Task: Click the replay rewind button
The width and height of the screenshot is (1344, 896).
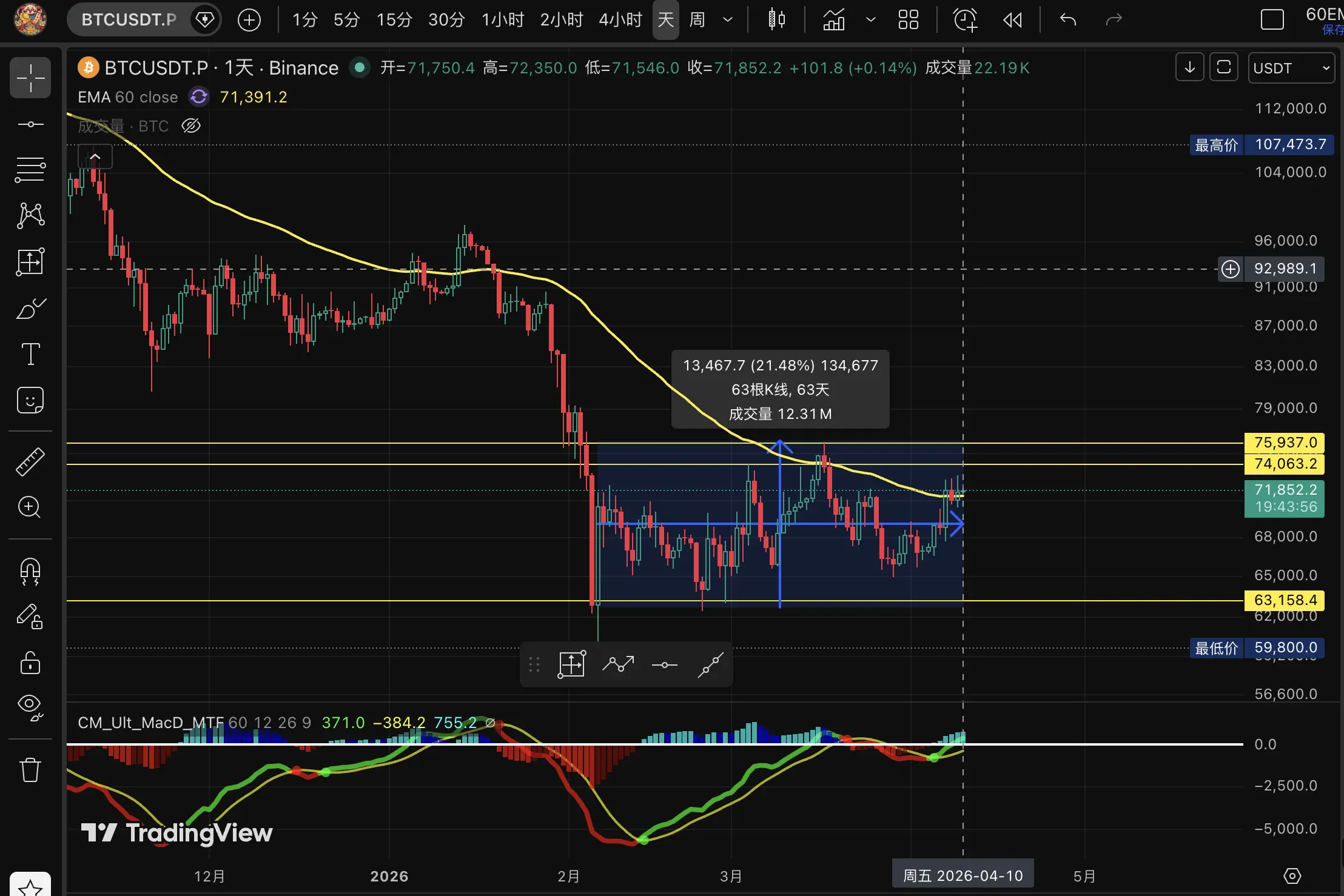Action: (1012, 20)
